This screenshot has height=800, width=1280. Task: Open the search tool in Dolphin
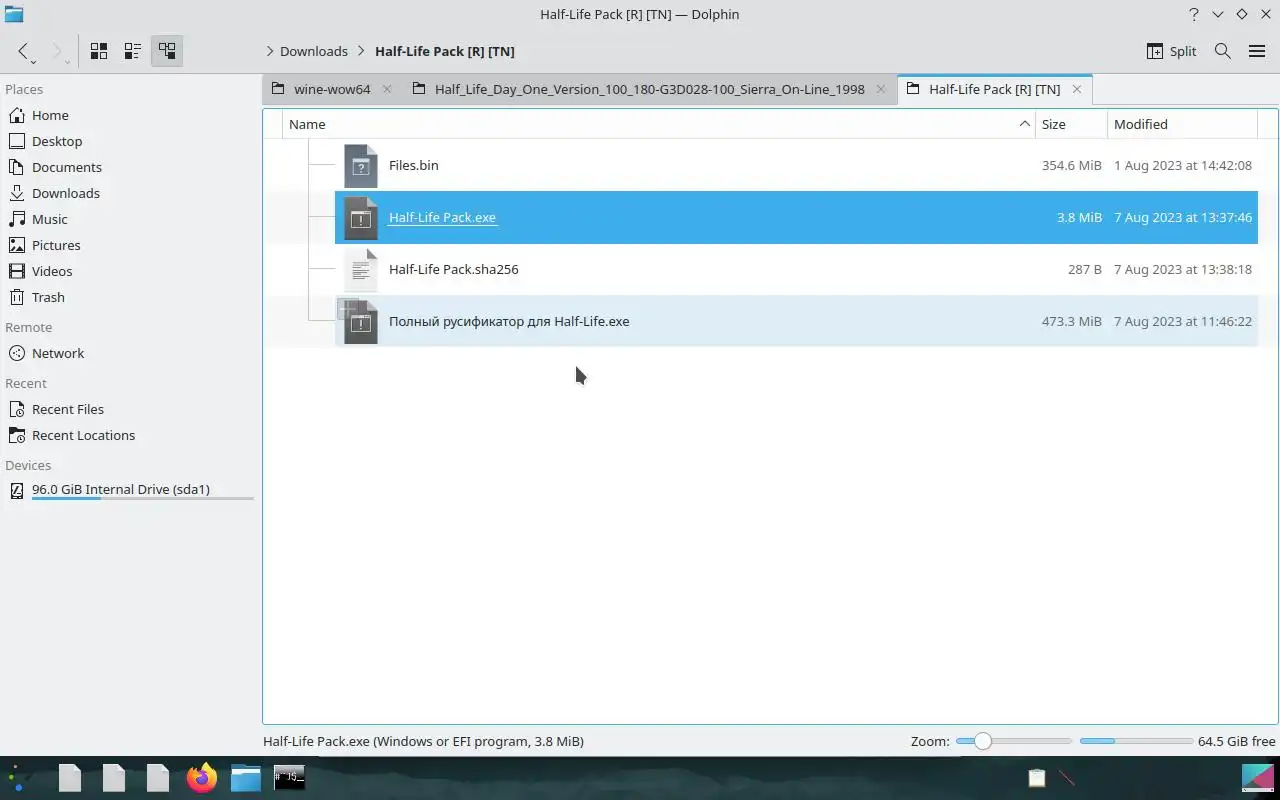click(x=1222, y=51)
